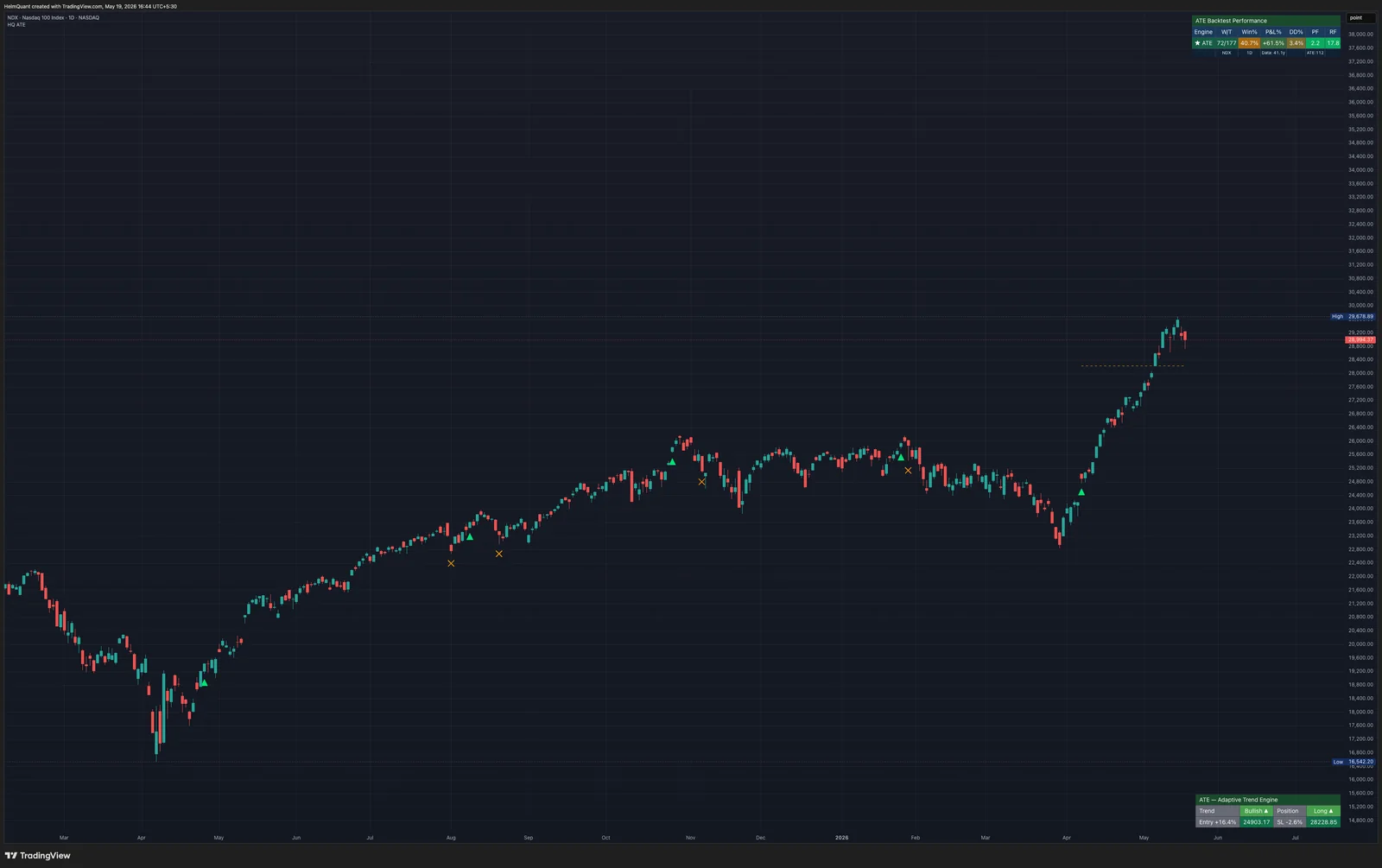
Task: Click the orange X exit marker at start of August
Action: pos(451,563)
